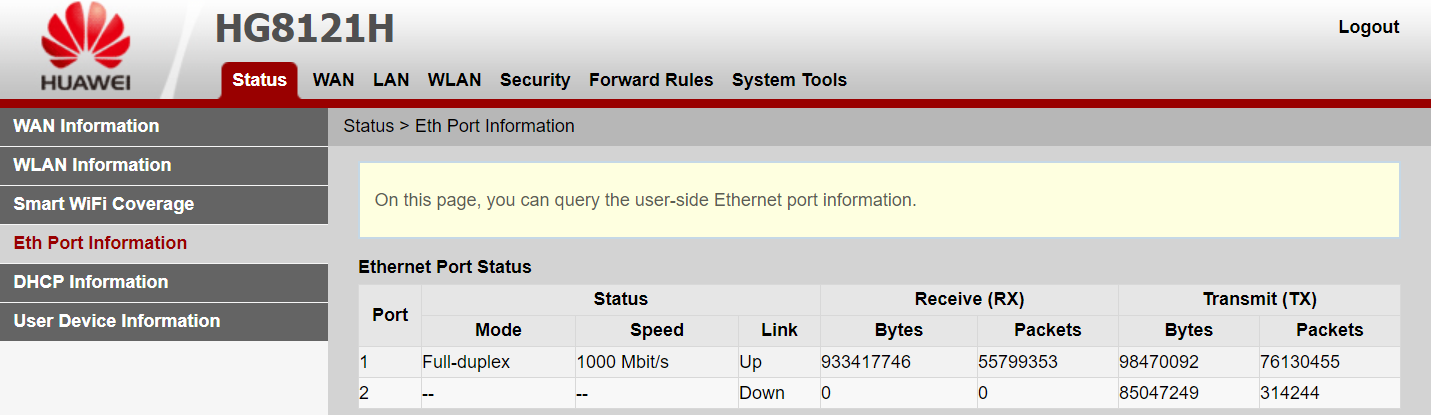The image size is (1437, 415).
Task: Open DHCP Information page
Action: 164,282
